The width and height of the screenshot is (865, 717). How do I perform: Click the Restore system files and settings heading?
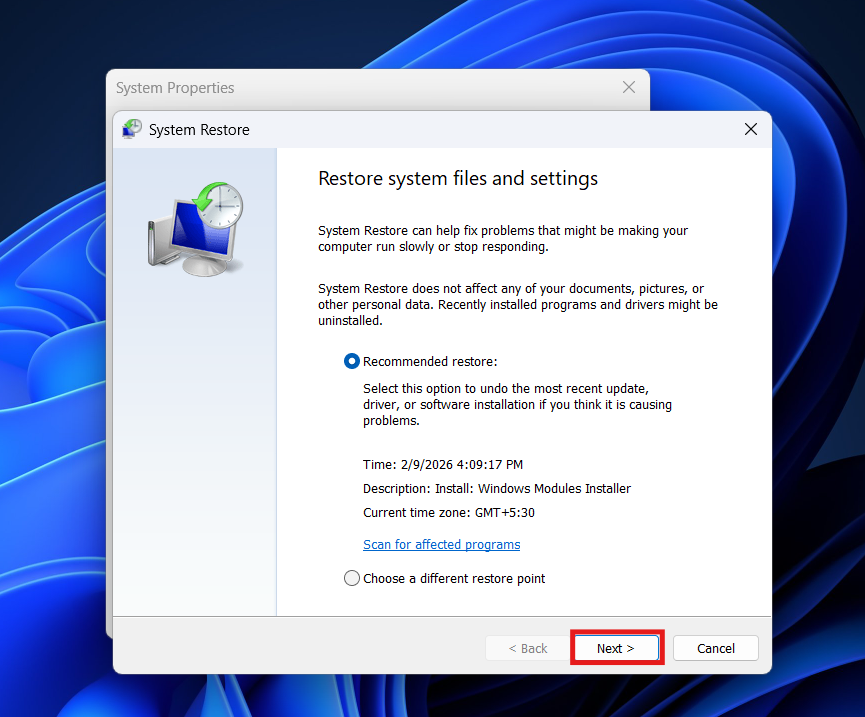[457, 179]
